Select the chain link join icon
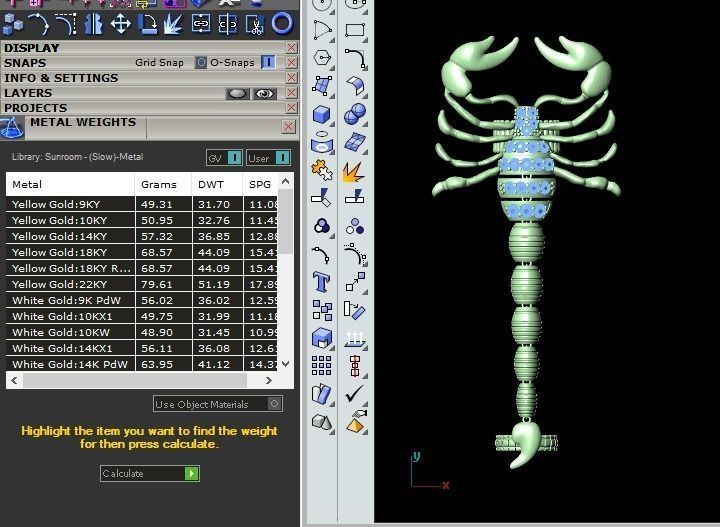The width and height of the screenshot is (720, 527). pyautogui.click(x=201, y=24)
